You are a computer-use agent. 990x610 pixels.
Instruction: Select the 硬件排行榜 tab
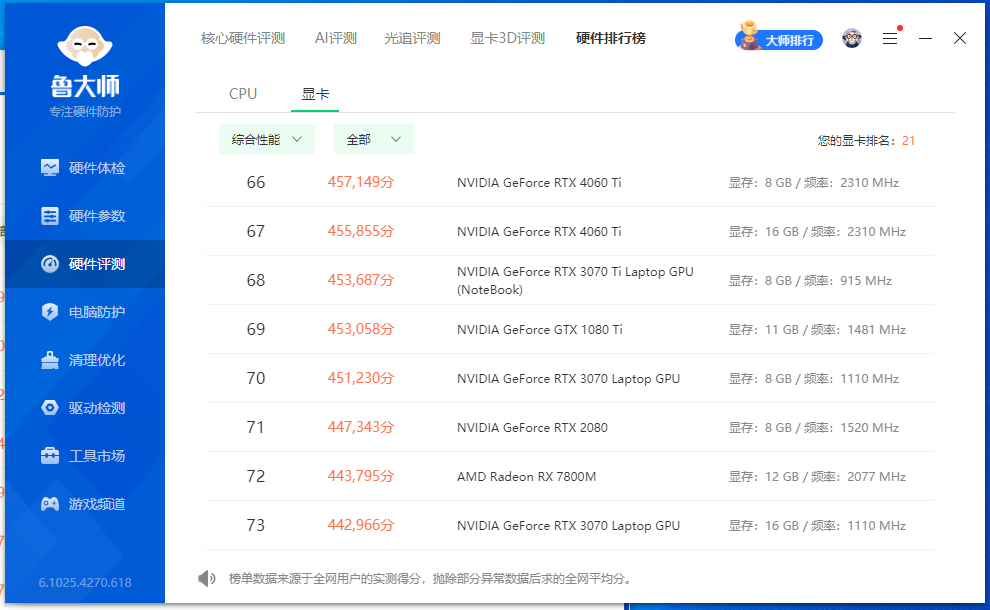[x=611, y=39]
